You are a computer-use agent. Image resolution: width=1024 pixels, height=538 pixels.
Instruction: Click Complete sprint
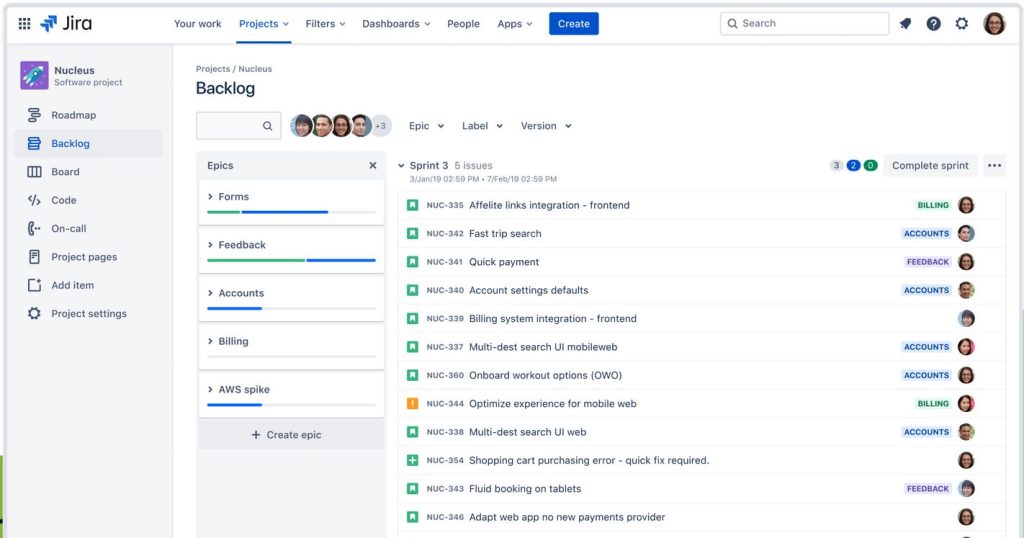click(930, 165)
